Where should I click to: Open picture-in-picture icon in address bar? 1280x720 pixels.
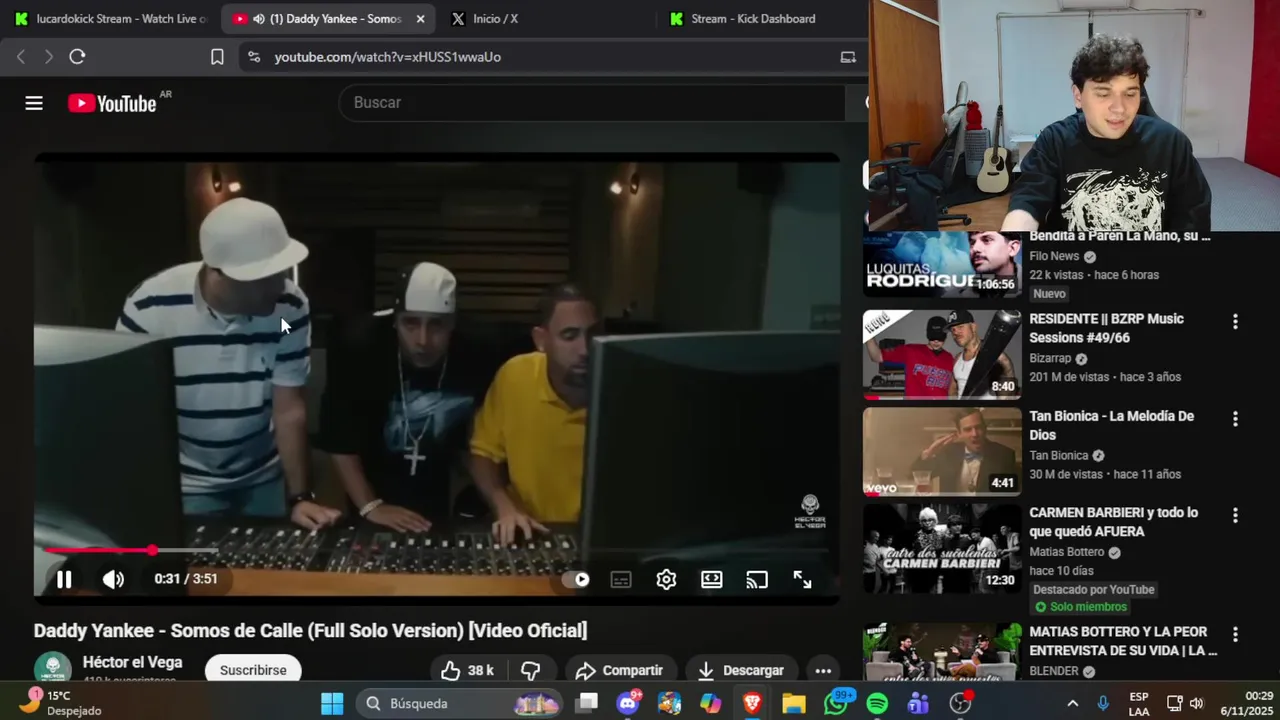tap(848, 57)
